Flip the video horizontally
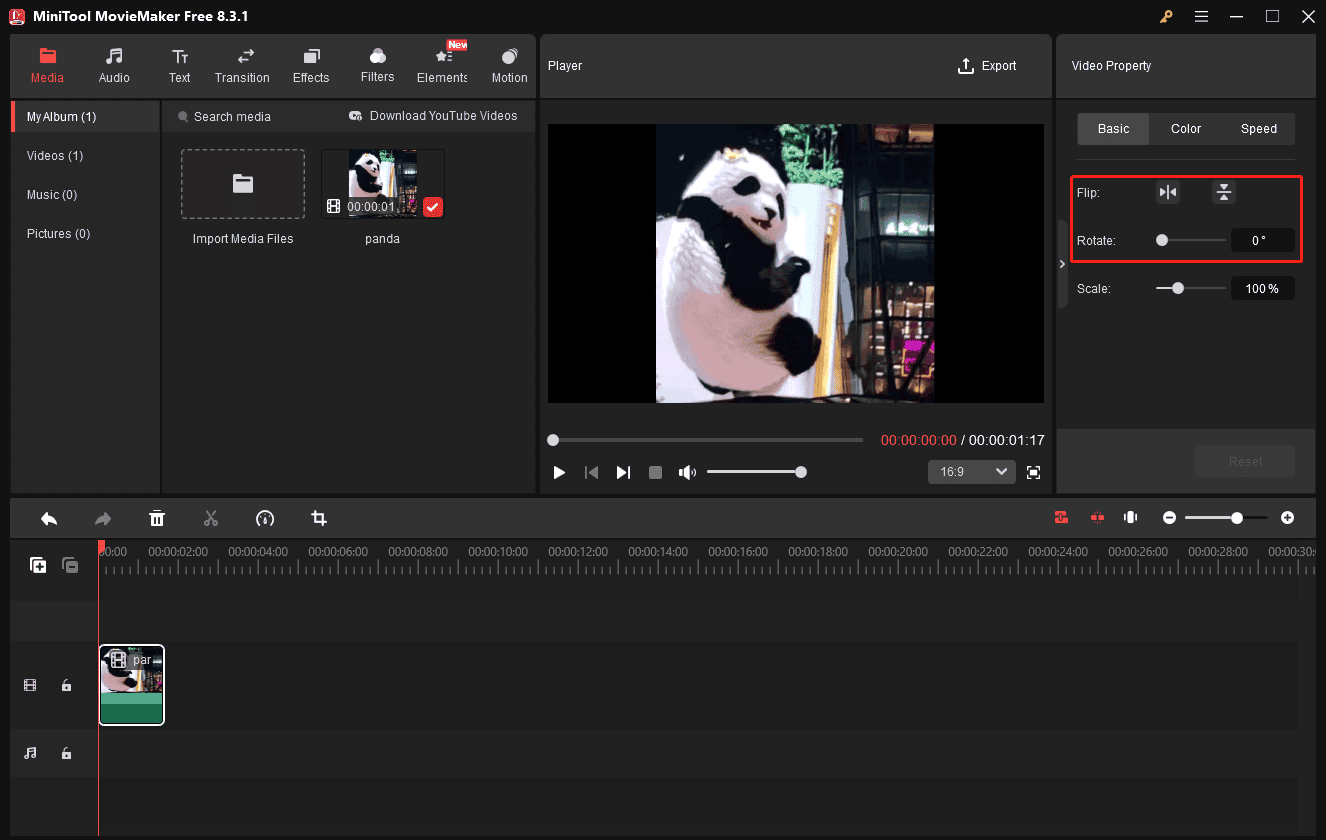 pyautogui.click(x=1167, y=191)
